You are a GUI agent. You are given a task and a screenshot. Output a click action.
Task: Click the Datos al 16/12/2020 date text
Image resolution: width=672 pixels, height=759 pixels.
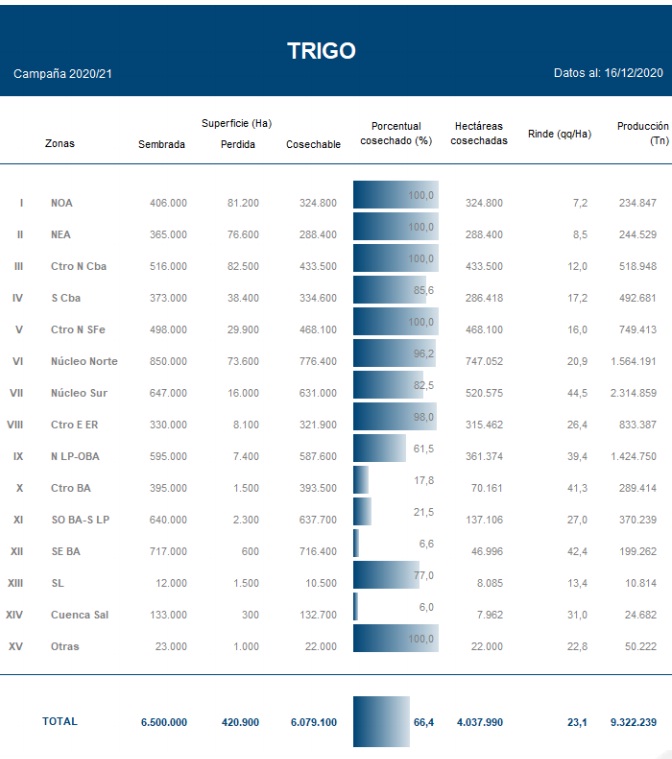pos(608,74)
